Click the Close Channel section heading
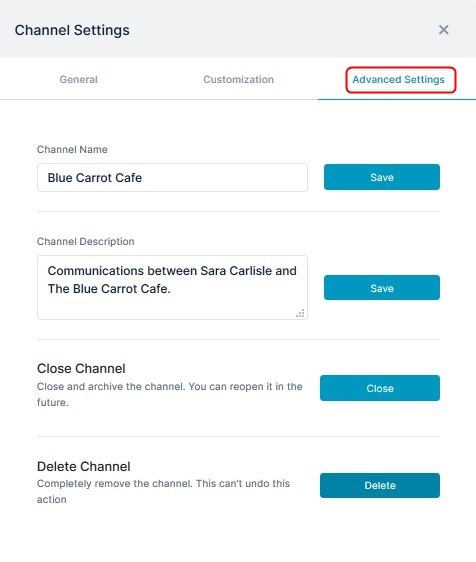The image size is (476, 562). coord(81,368)
